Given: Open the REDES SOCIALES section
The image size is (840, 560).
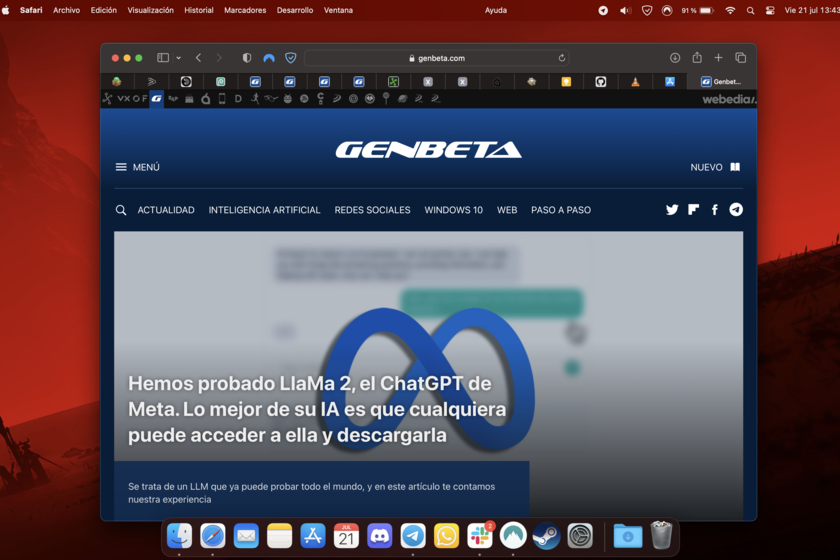Looking at the screenshot, I should pyautogui.click(x=372, y=210).
